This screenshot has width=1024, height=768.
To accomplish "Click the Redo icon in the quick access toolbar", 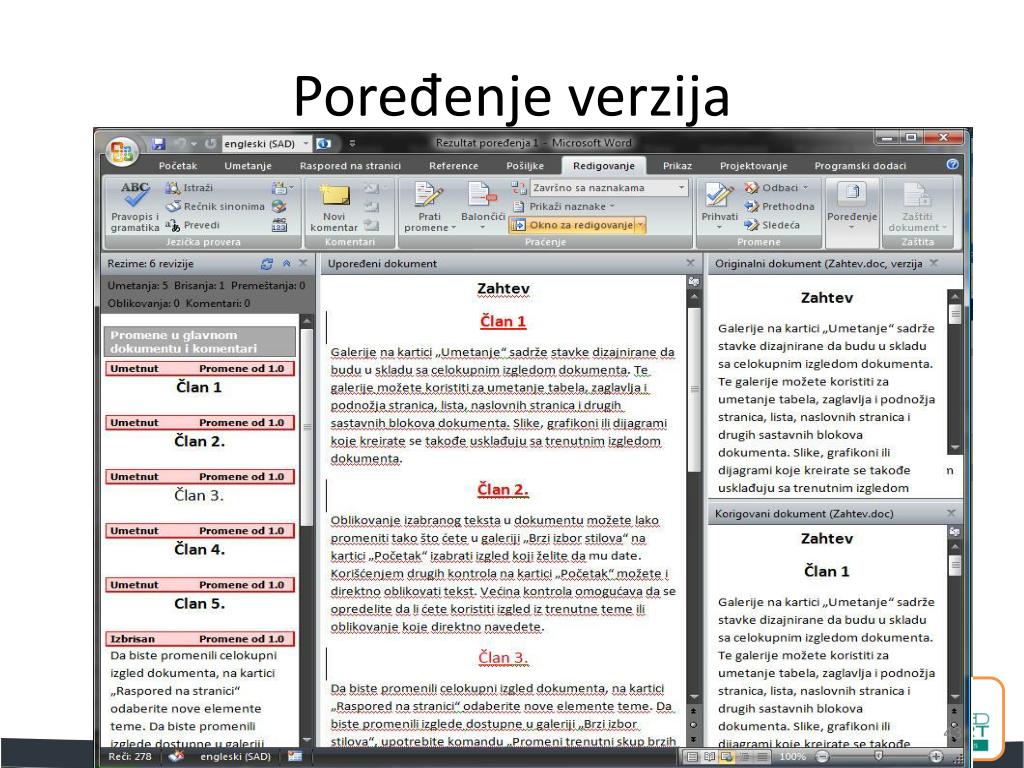I will pyautogui.click(x=210, y=143).
